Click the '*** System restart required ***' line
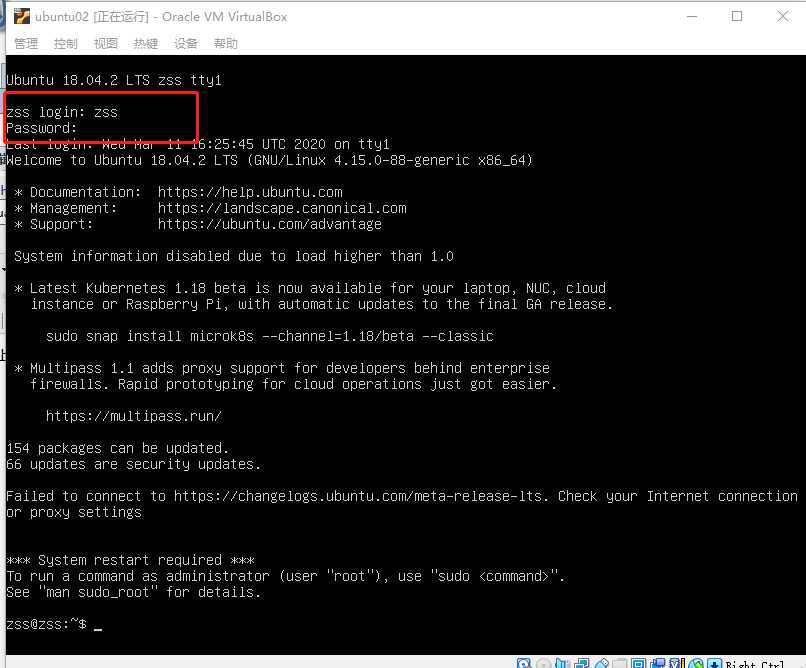806x668 pixels. pyautogui.click(x=130, y=560)
